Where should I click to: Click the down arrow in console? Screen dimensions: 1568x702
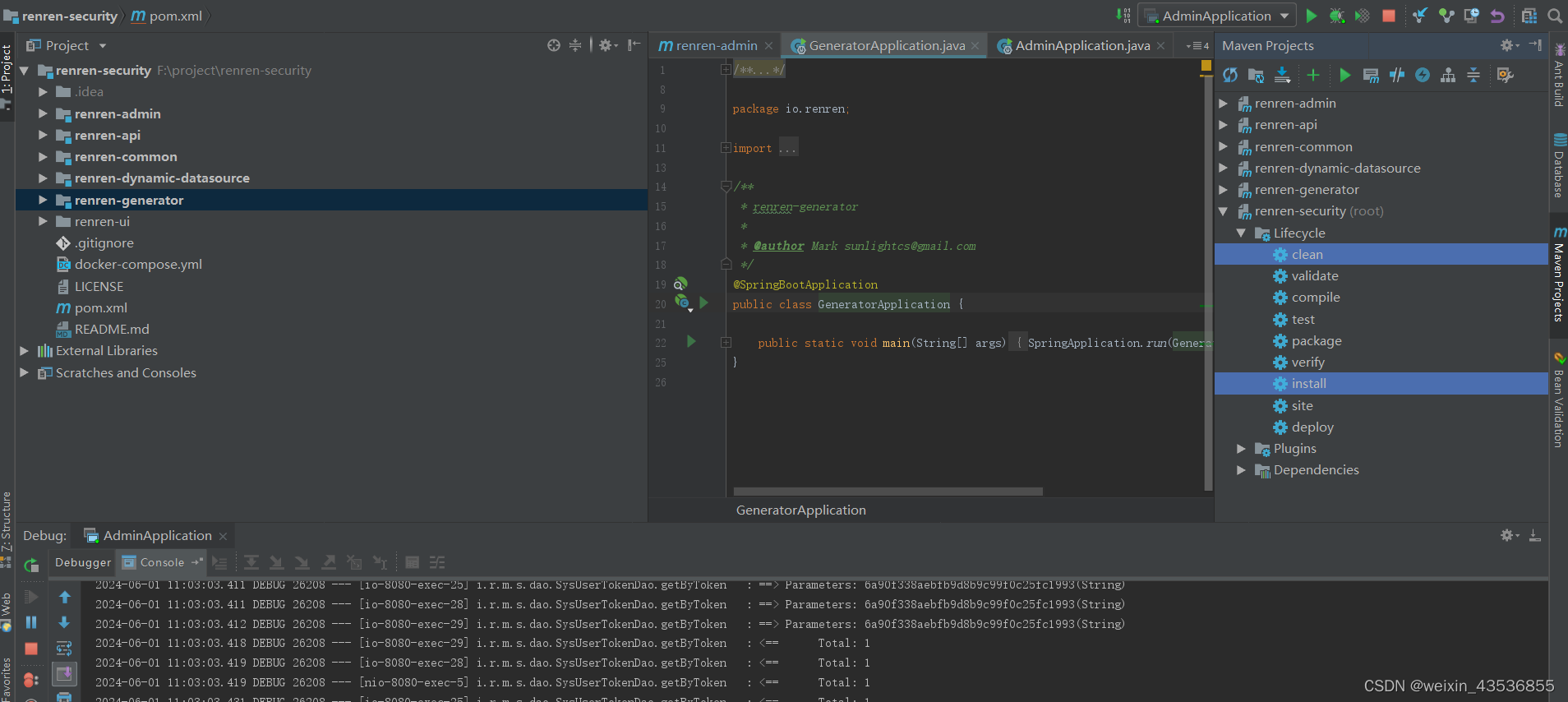64,622
